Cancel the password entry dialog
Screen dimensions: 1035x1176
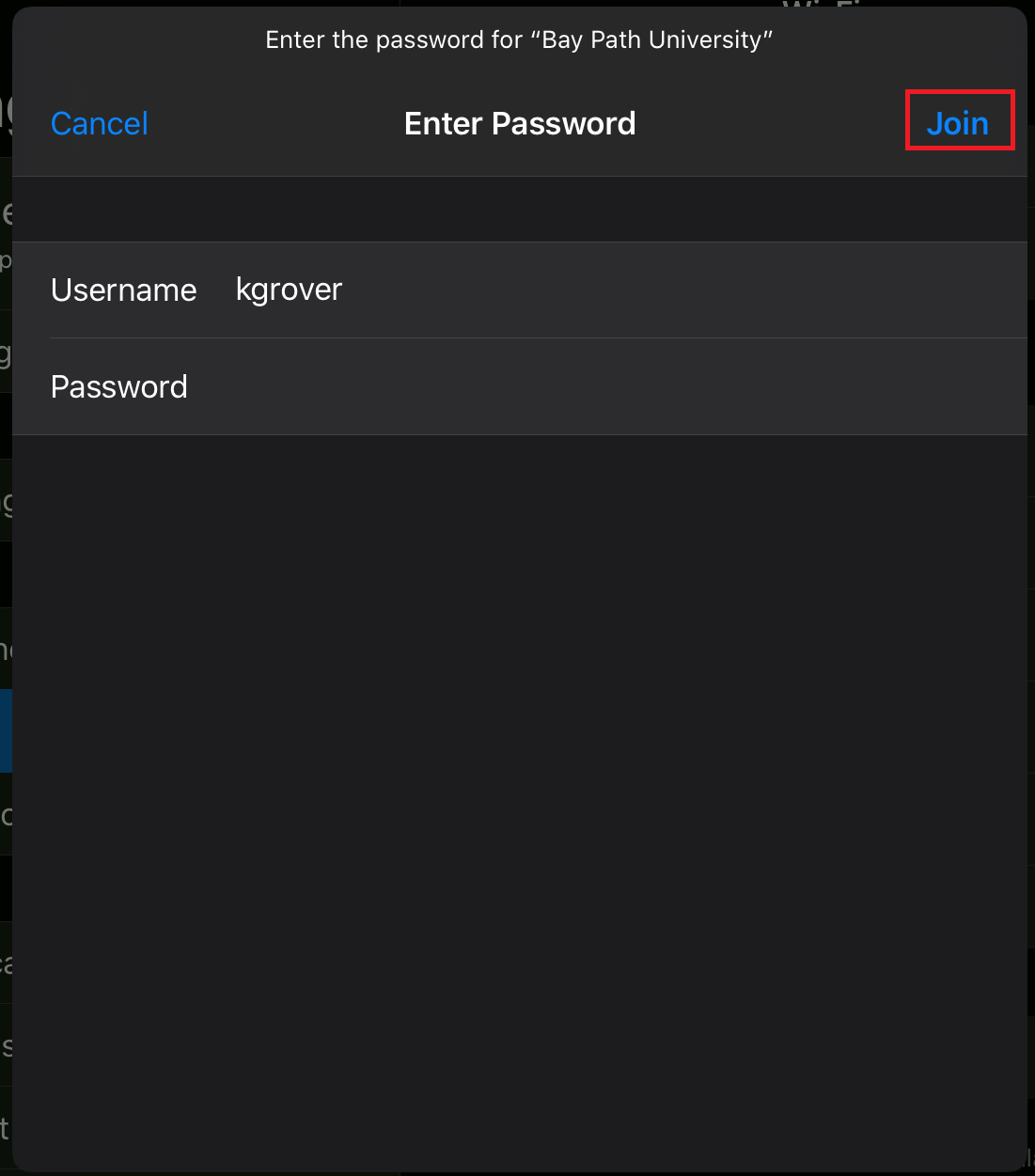tap(100, 123)
